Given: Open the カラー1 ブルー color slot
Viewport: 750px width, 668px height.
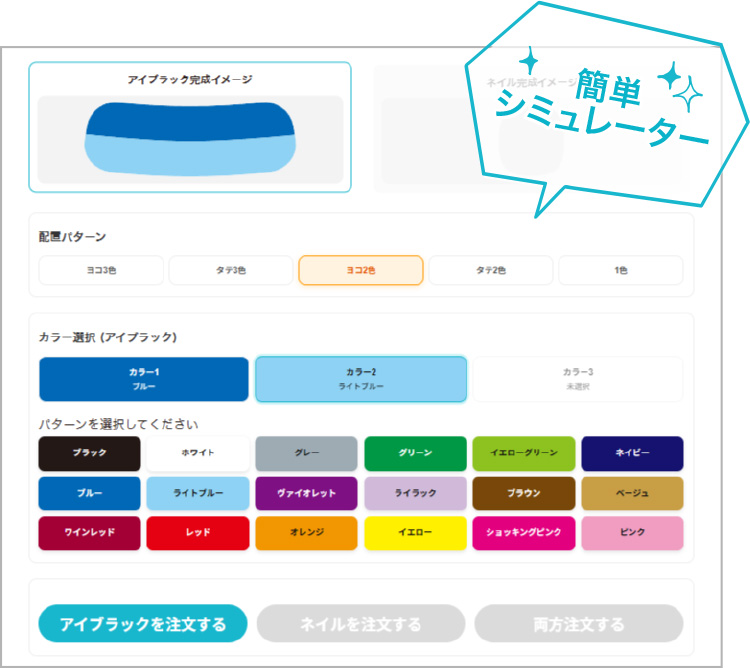Looking at the screenshot, I should (x=144, y=379).
